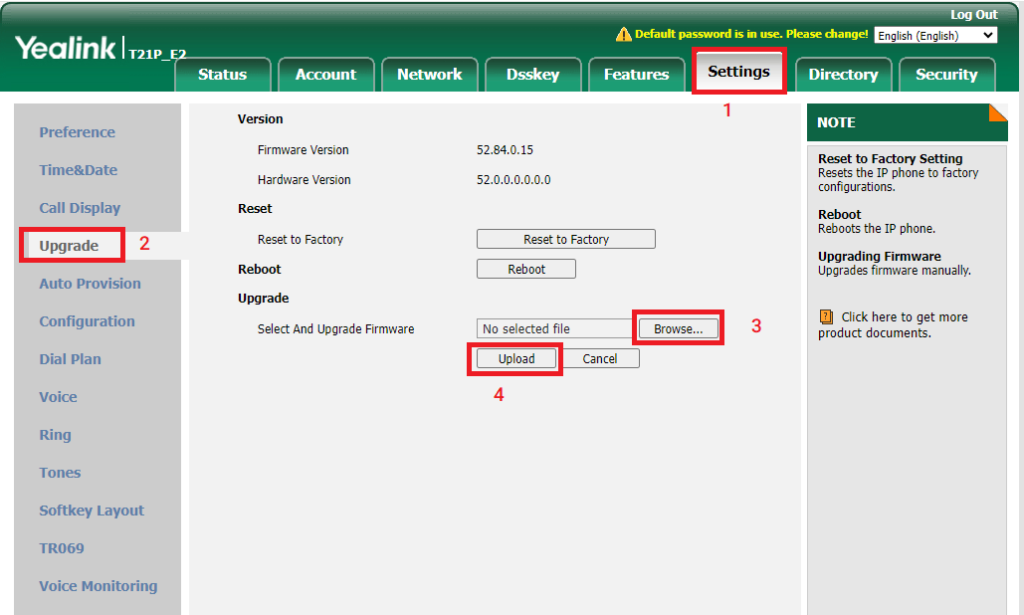Click the product documents help icon

826,317
